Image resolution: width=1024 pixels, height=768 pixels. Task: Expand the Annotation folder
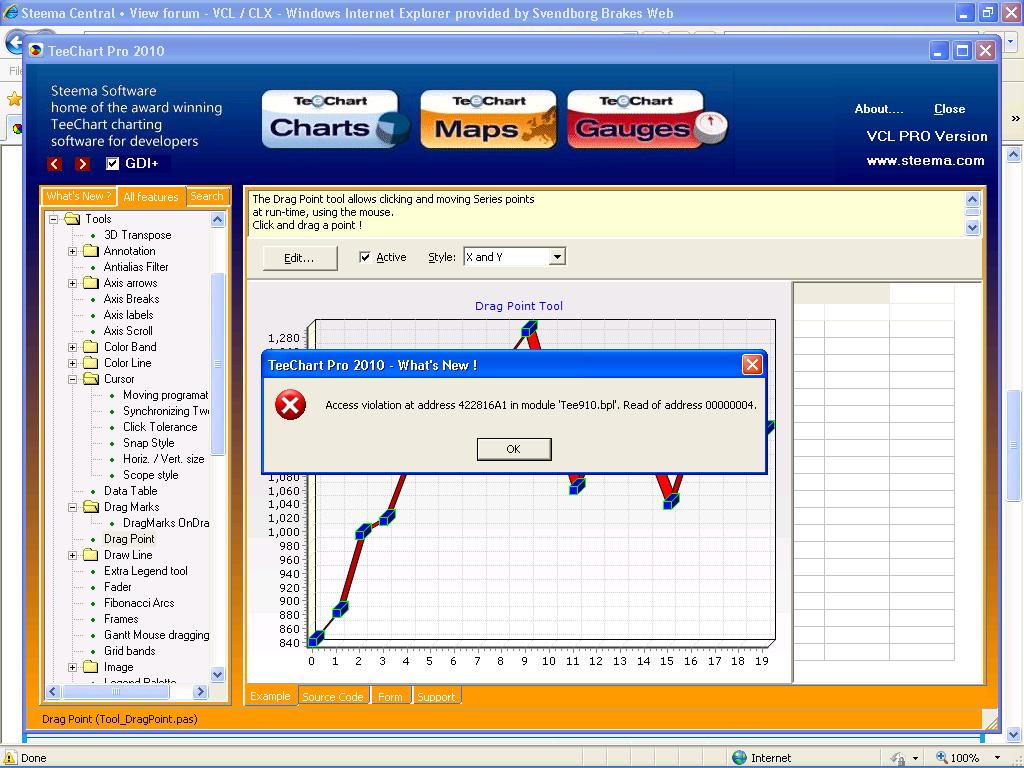pyautogui.click(x=72, y=251)
